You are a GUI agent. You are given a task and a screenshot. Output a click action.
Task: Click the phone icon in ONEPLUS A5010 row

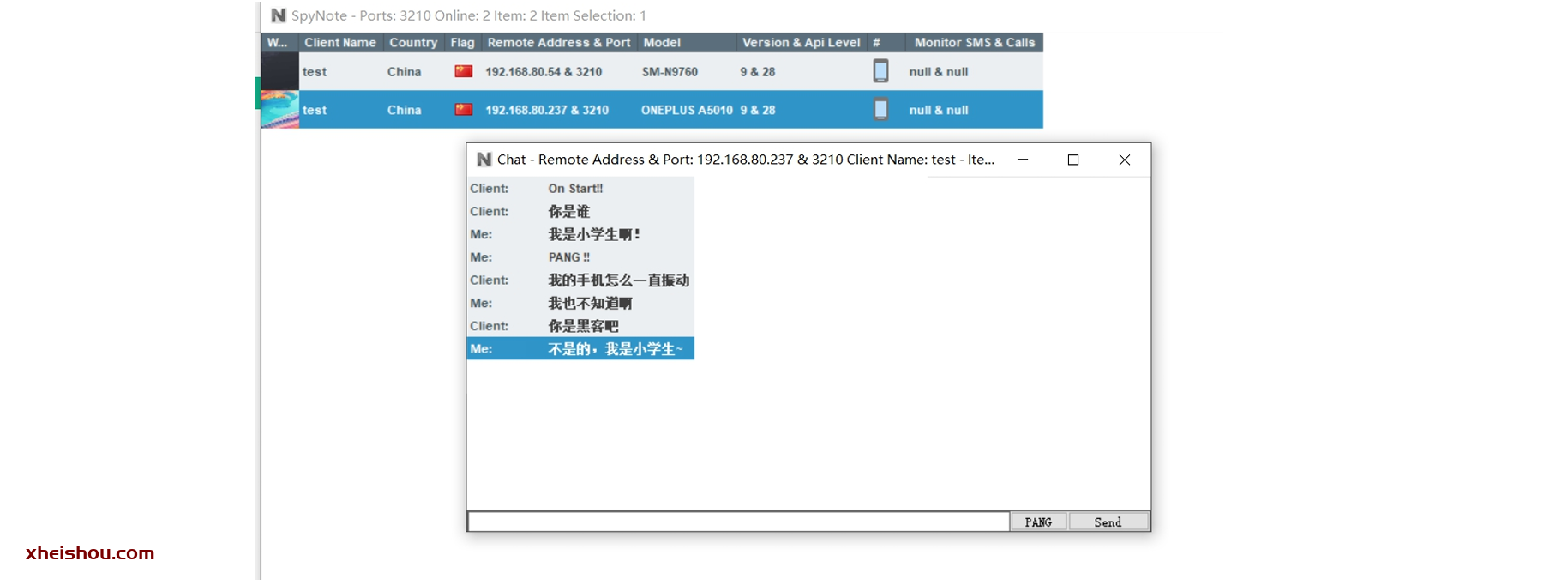click(880, 110)
